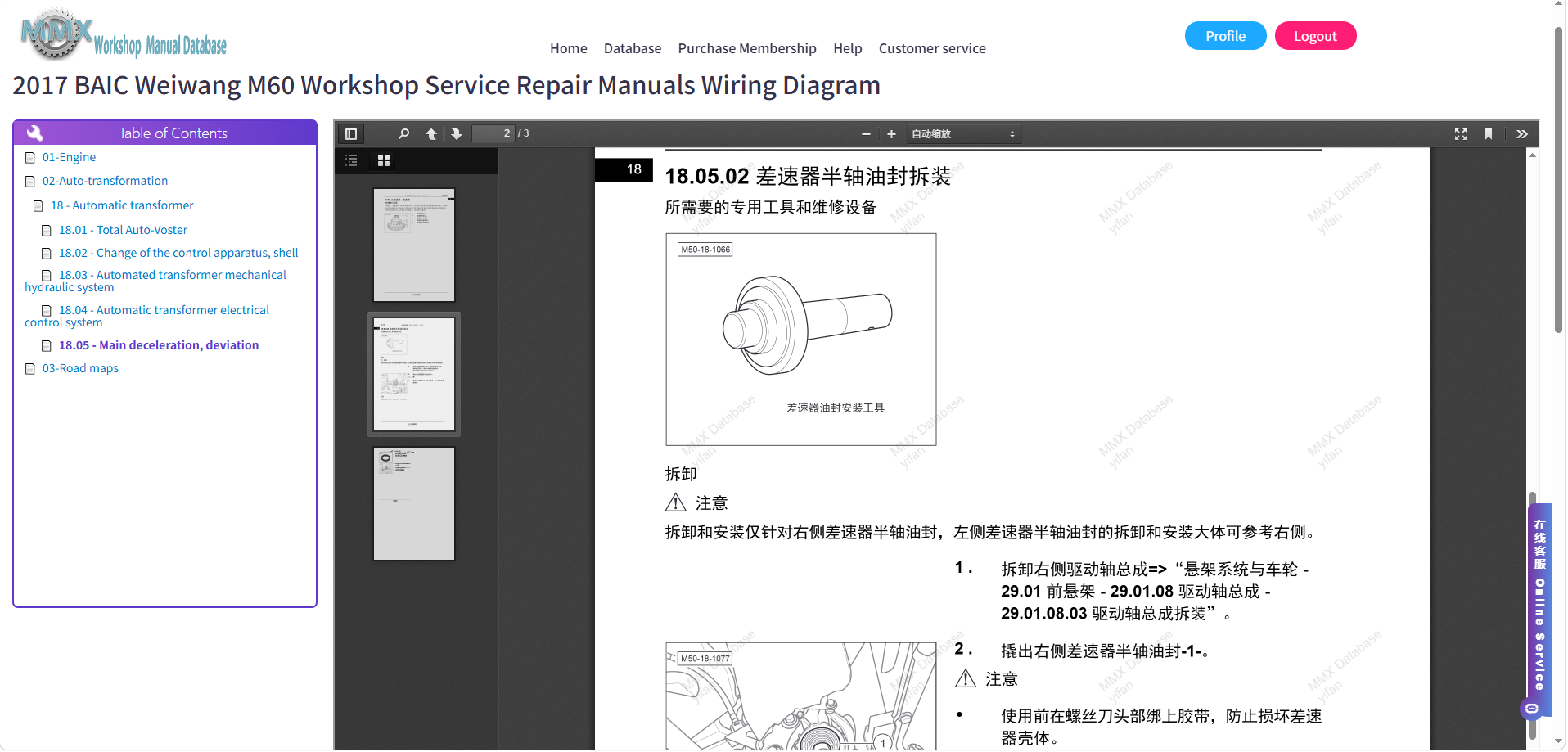The image size is (1568, 752).
Task: Select the page 1 thumbnail
Action: 414,245
